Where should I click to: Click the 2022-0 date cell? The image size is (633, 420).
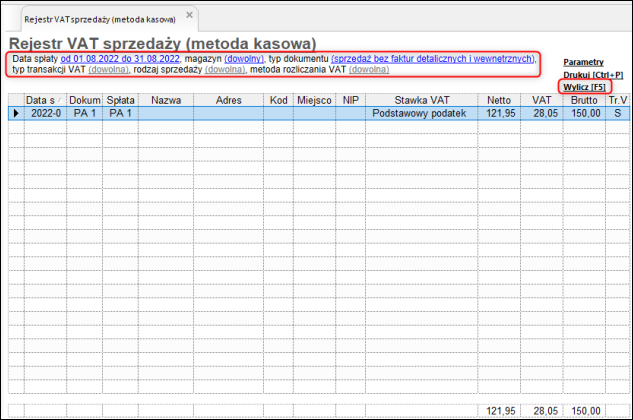[46, 113]
